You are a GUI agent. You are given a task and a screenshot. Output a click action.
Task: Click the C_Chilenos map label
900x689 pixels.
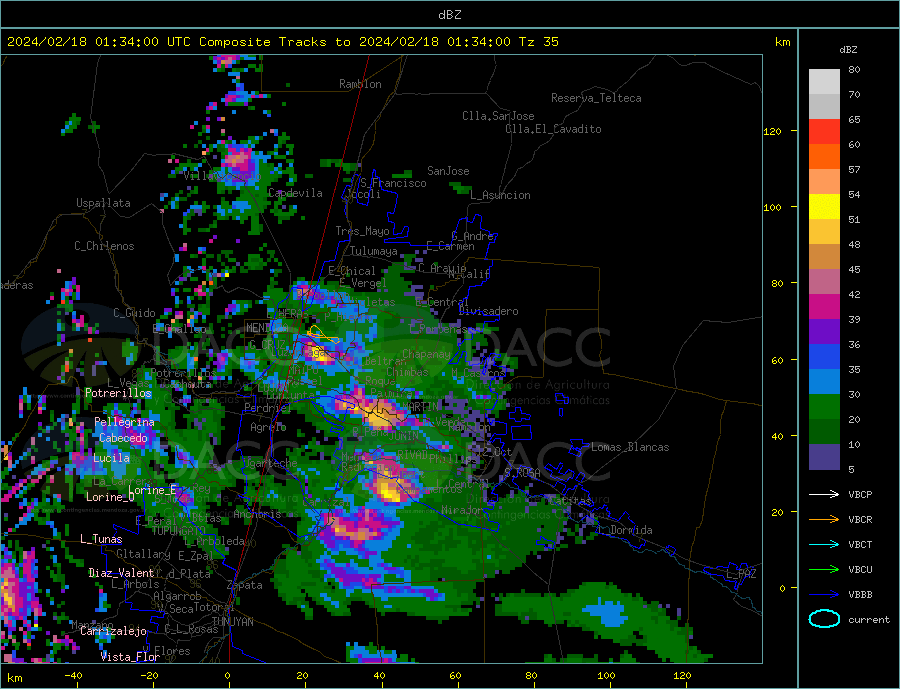point(104,246)
